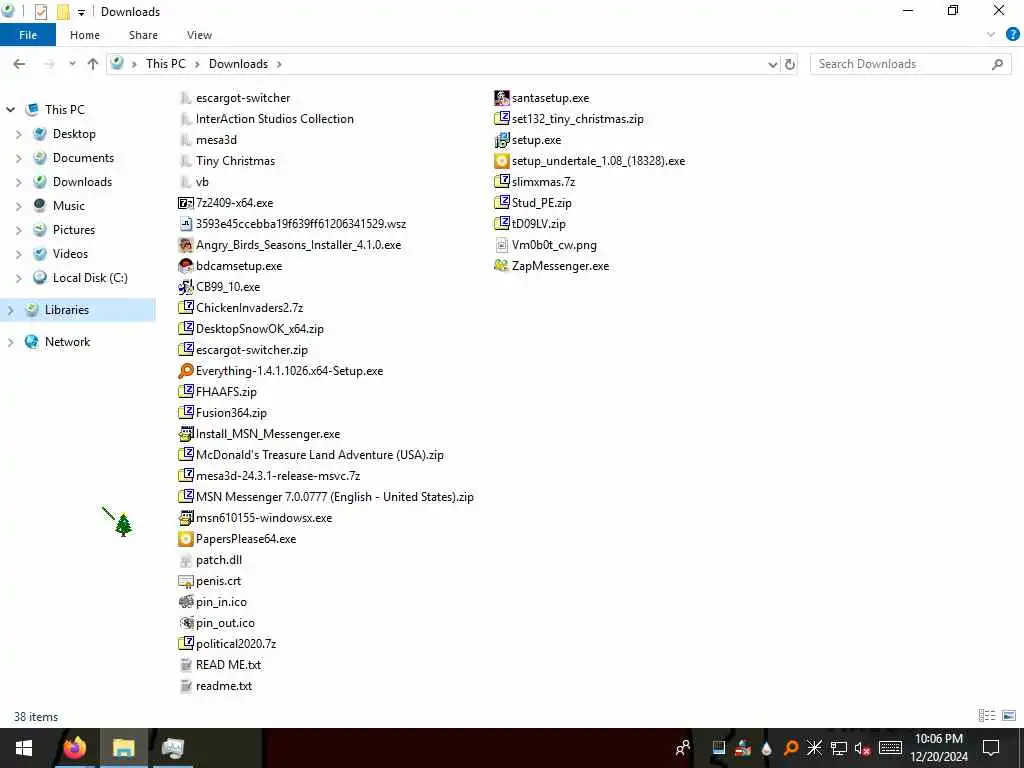This screenshot has height=768, width=1024.
Task: Click the taskbar clock and date
Action: coord(939,748)
